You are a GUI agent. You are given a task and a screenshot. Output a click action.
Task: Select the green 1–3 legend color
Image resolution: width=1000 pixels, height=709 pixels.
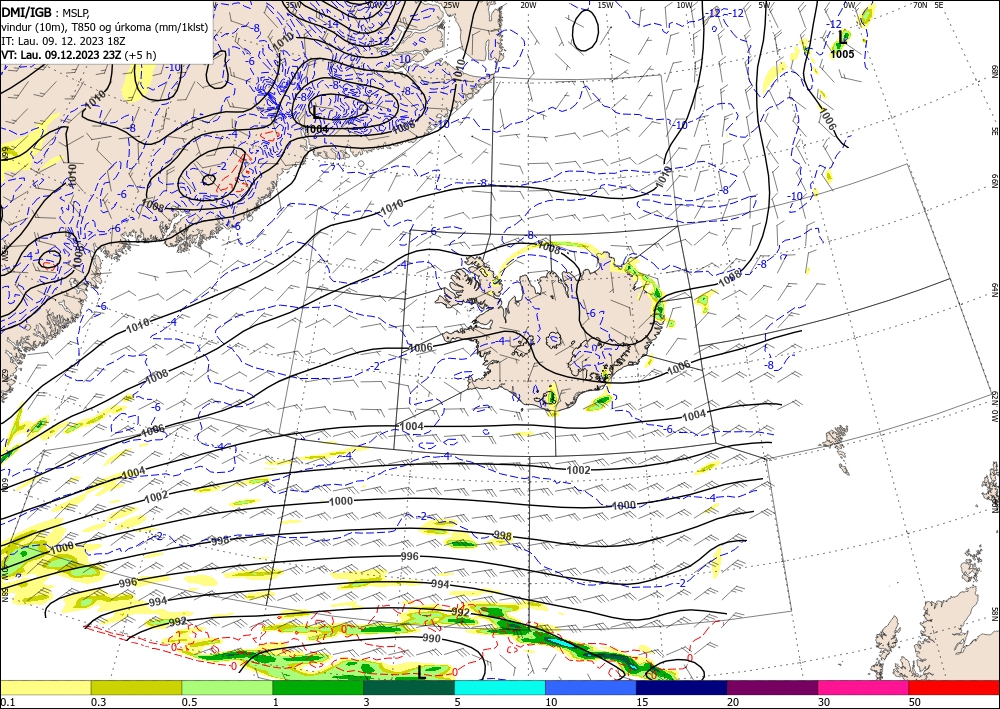pyautogui.click(x=318, y=687)
